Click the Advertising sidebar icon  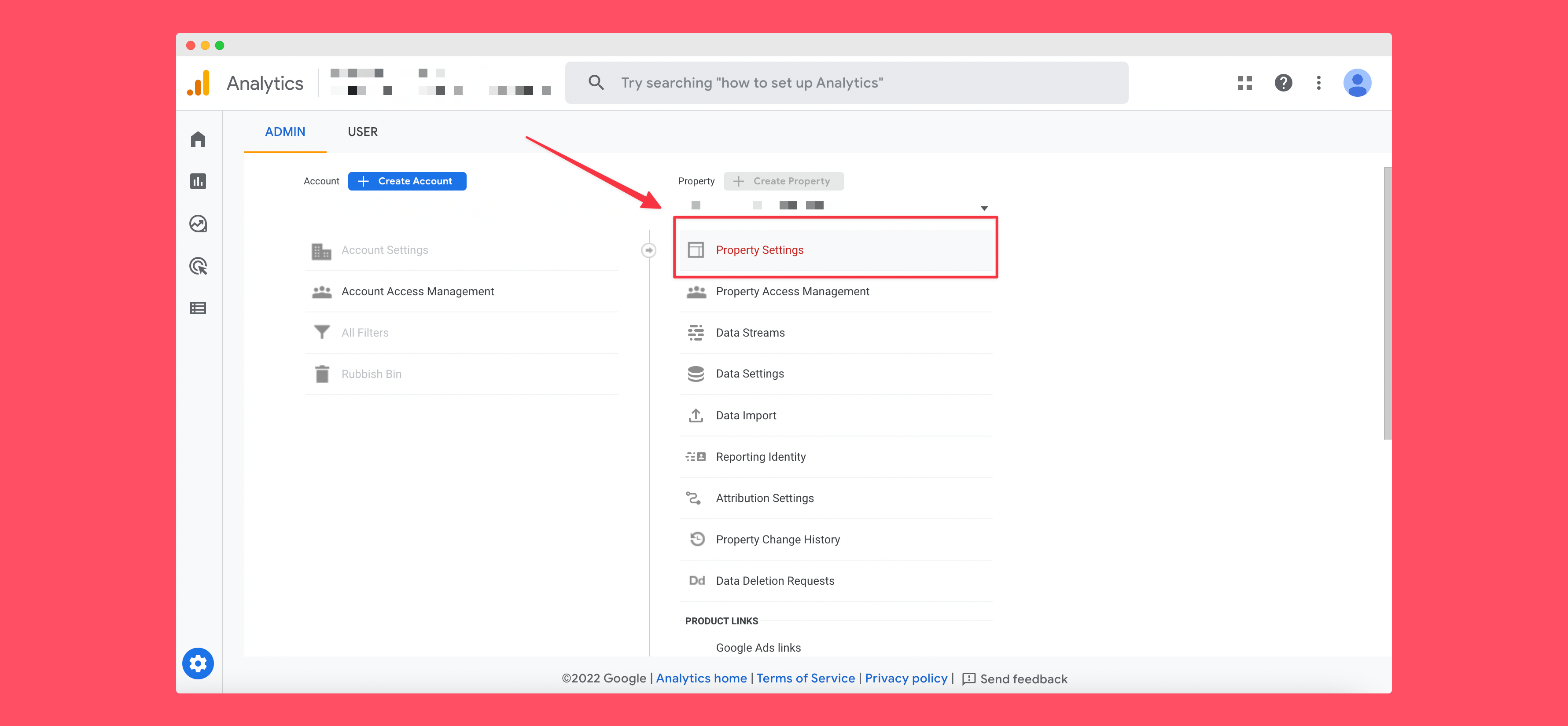(198, 267)
